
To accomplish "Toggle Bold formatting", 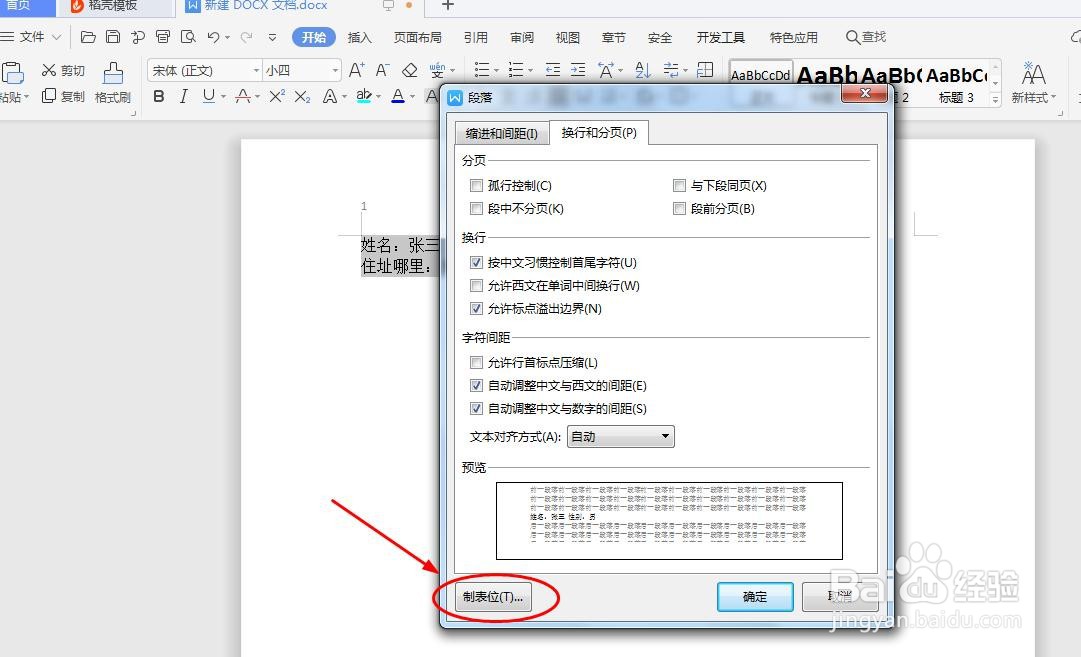I will coord(159,97).
